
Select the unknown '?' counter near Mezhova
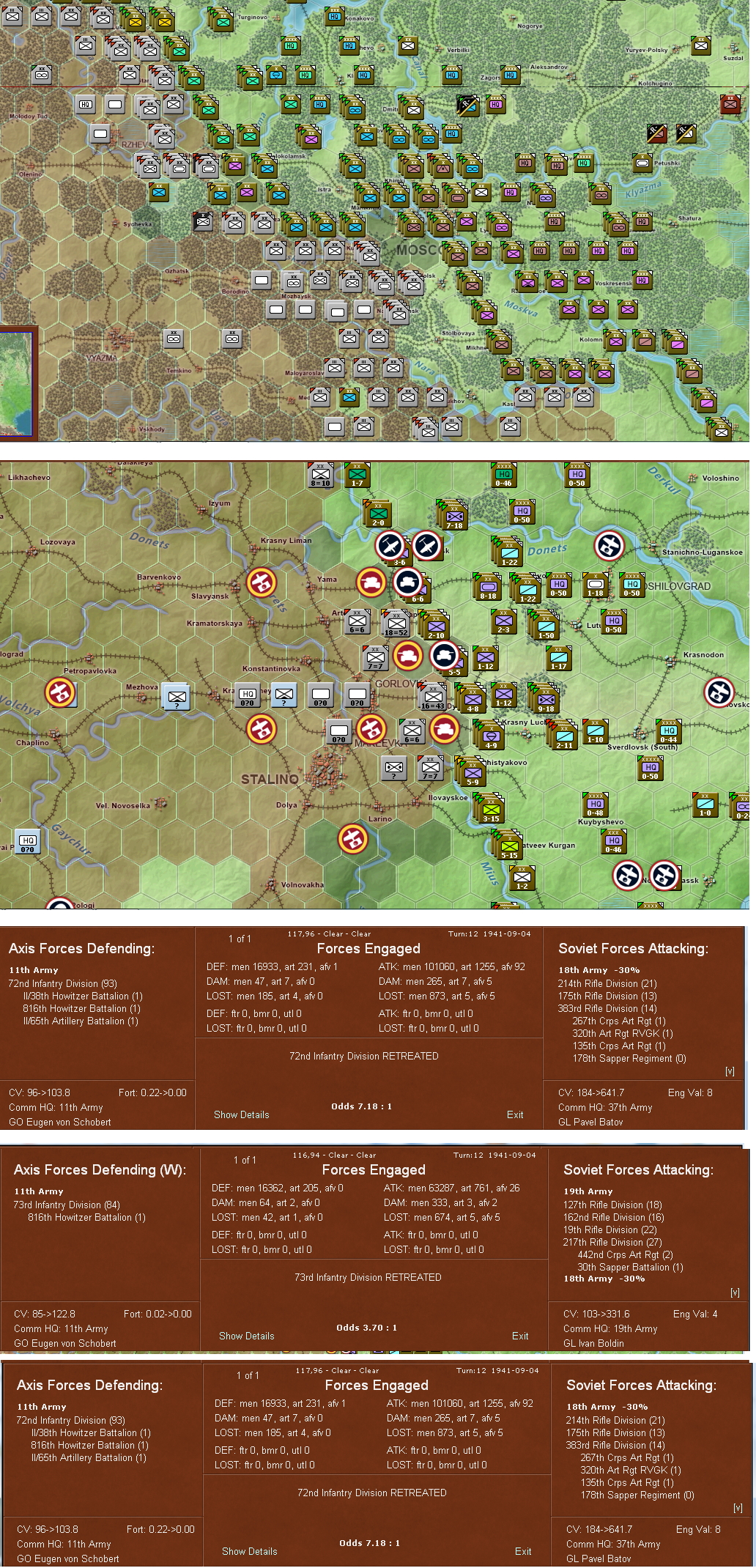click(x=176, y=697)
